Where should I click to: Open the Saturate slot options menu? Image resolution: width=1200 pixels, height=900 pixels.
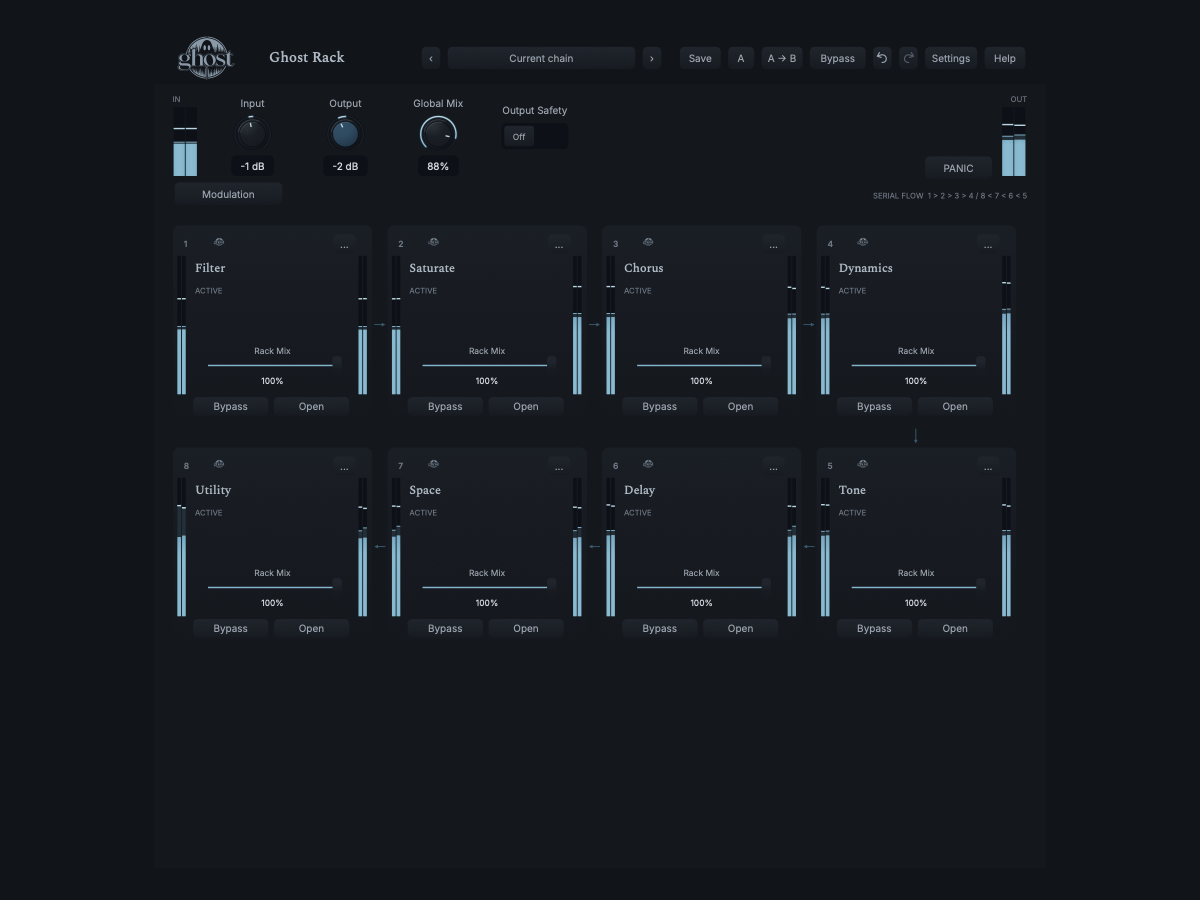pyautogui.click(x=559, y=244)
